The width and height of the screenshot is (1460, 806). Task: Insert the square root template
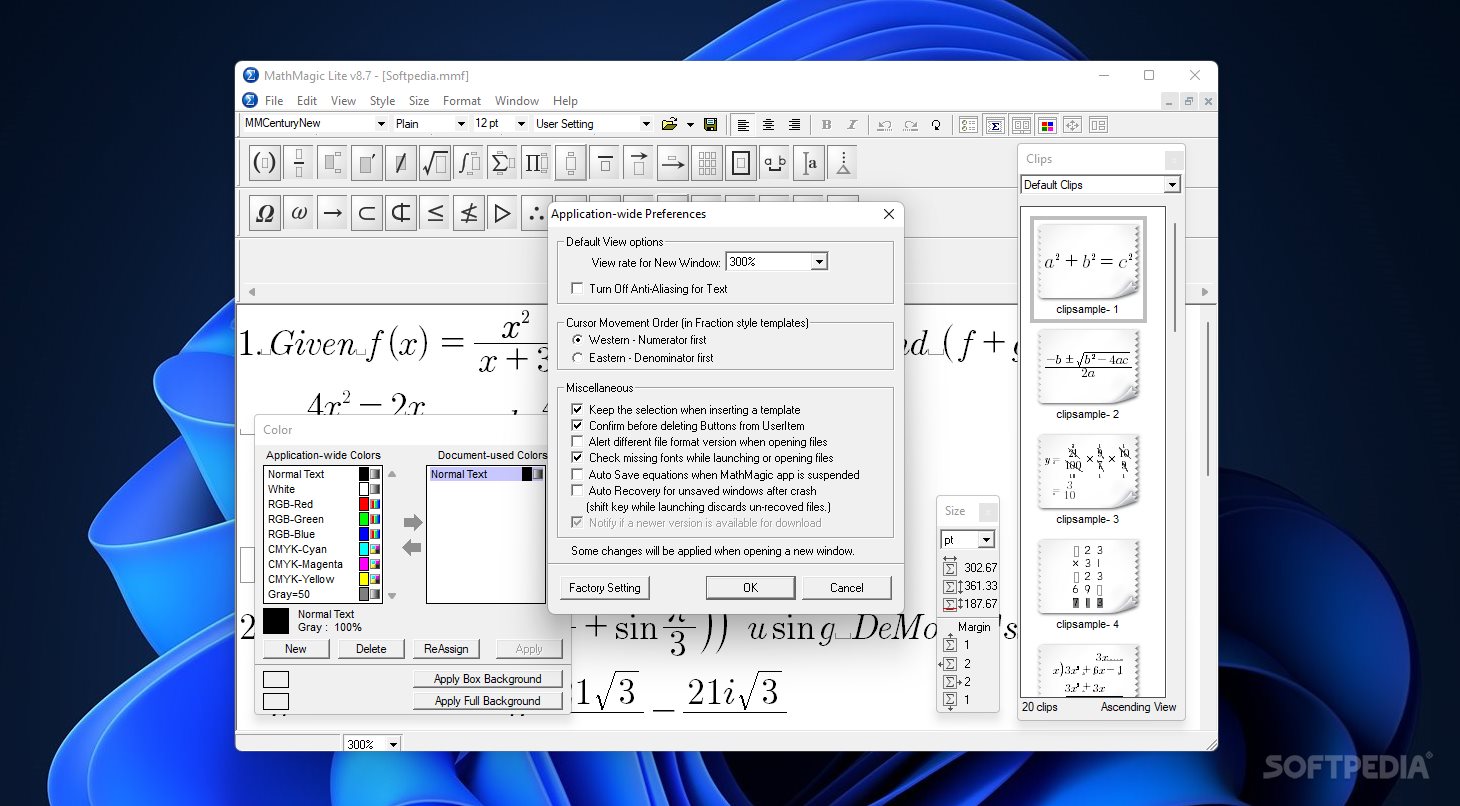click(x=435, y=162)
